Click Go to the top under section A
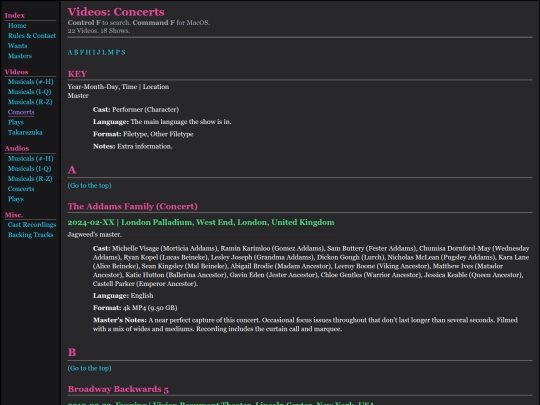 pos(90,186)
